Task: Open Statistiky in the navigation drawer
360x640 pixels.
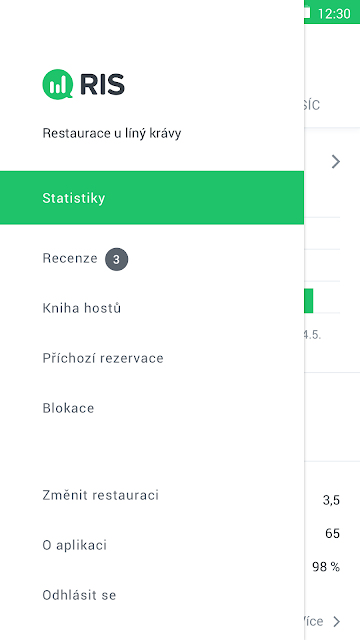Action: click(152, 198)
